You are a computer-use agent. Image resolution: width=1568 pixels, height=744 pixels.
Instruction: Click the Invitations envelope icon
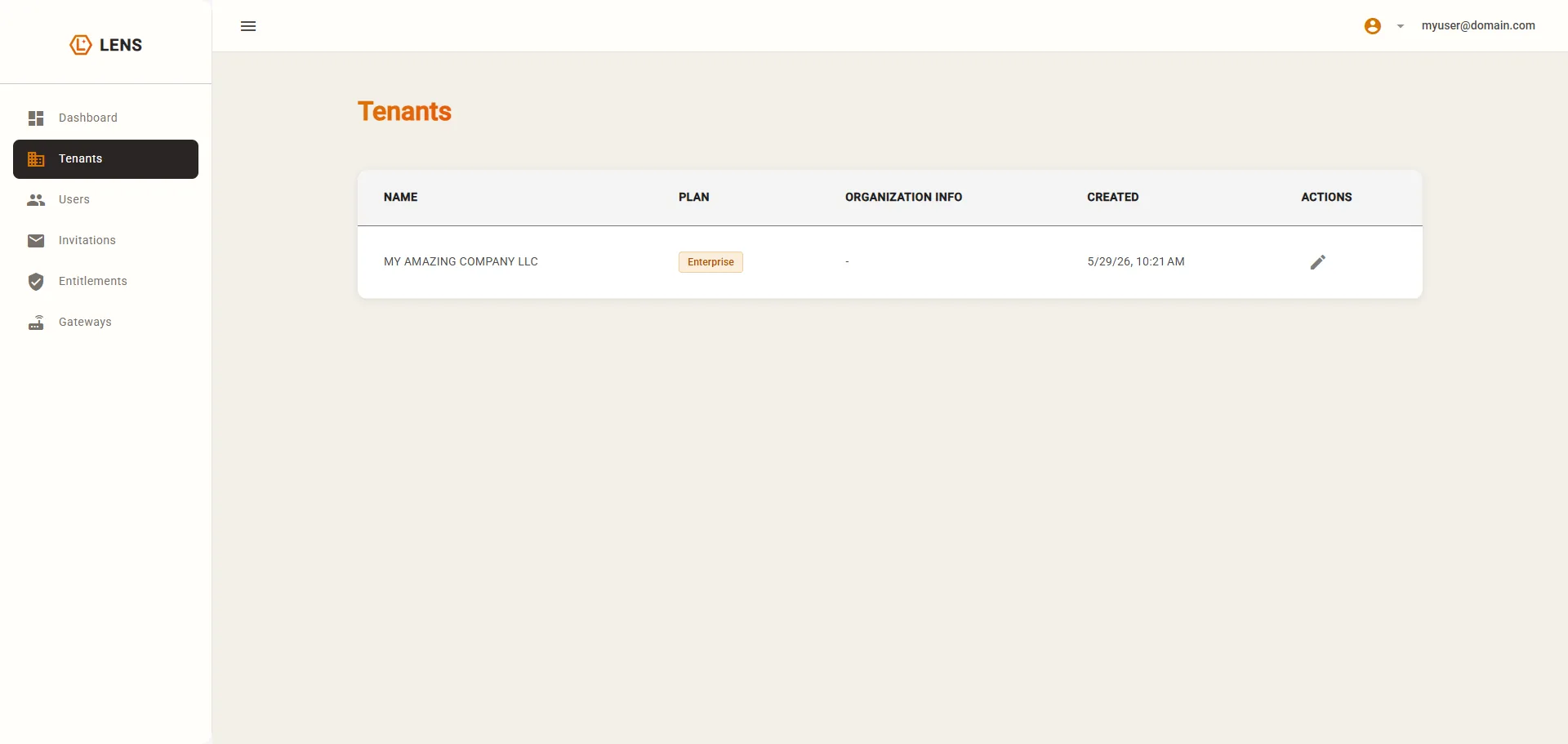click(36, 241)
